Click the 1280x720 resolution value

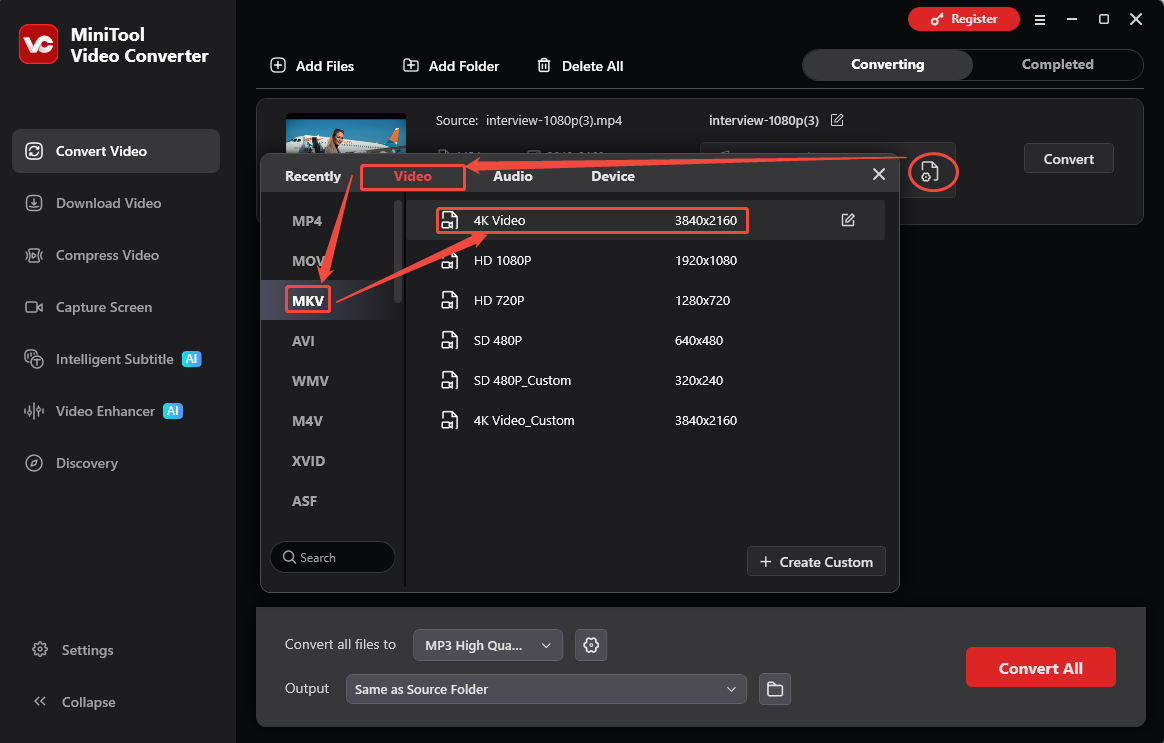click(x=702, y=301)
